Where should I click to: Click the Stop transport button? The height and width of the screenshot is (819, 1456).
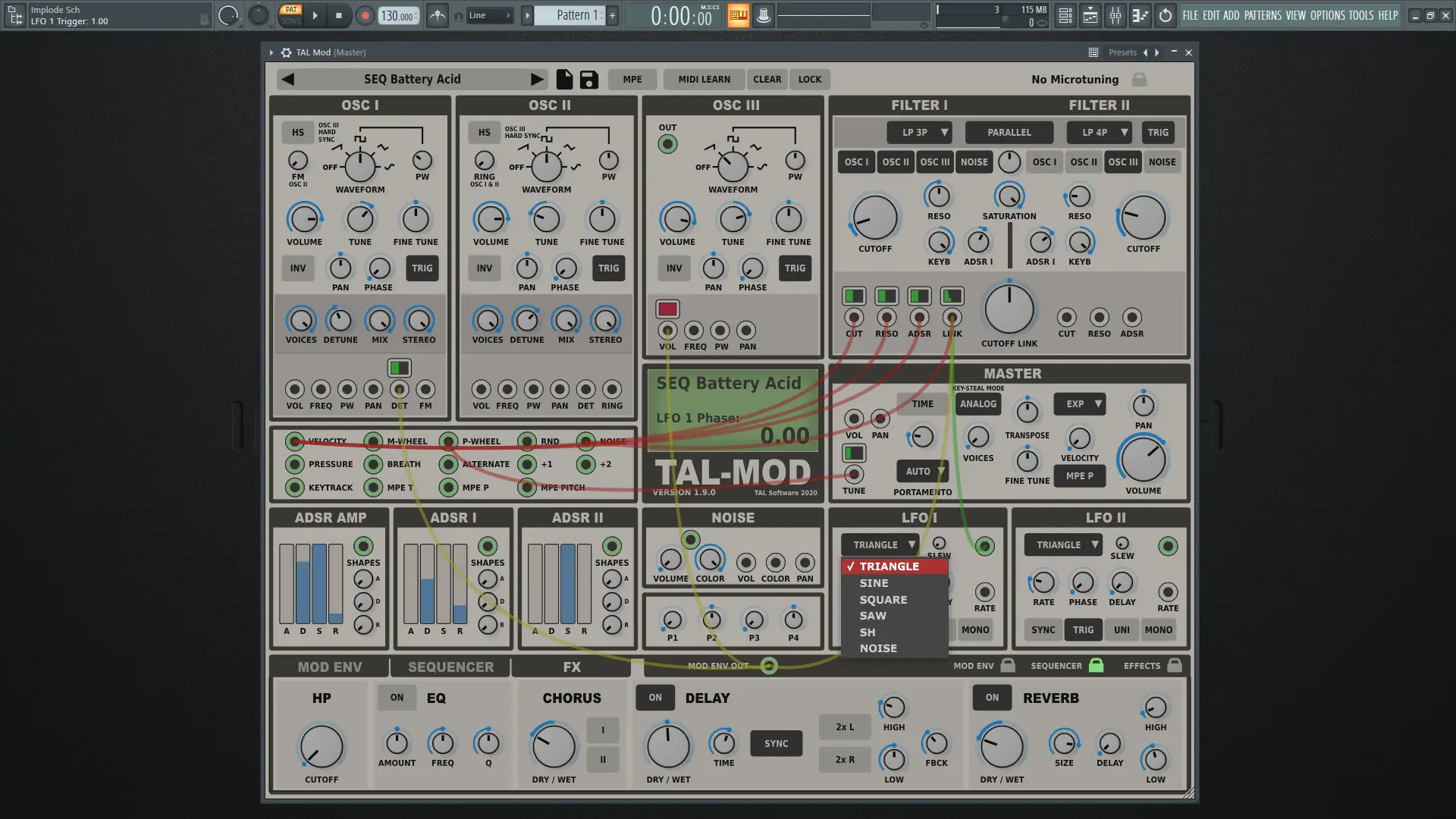339,14
